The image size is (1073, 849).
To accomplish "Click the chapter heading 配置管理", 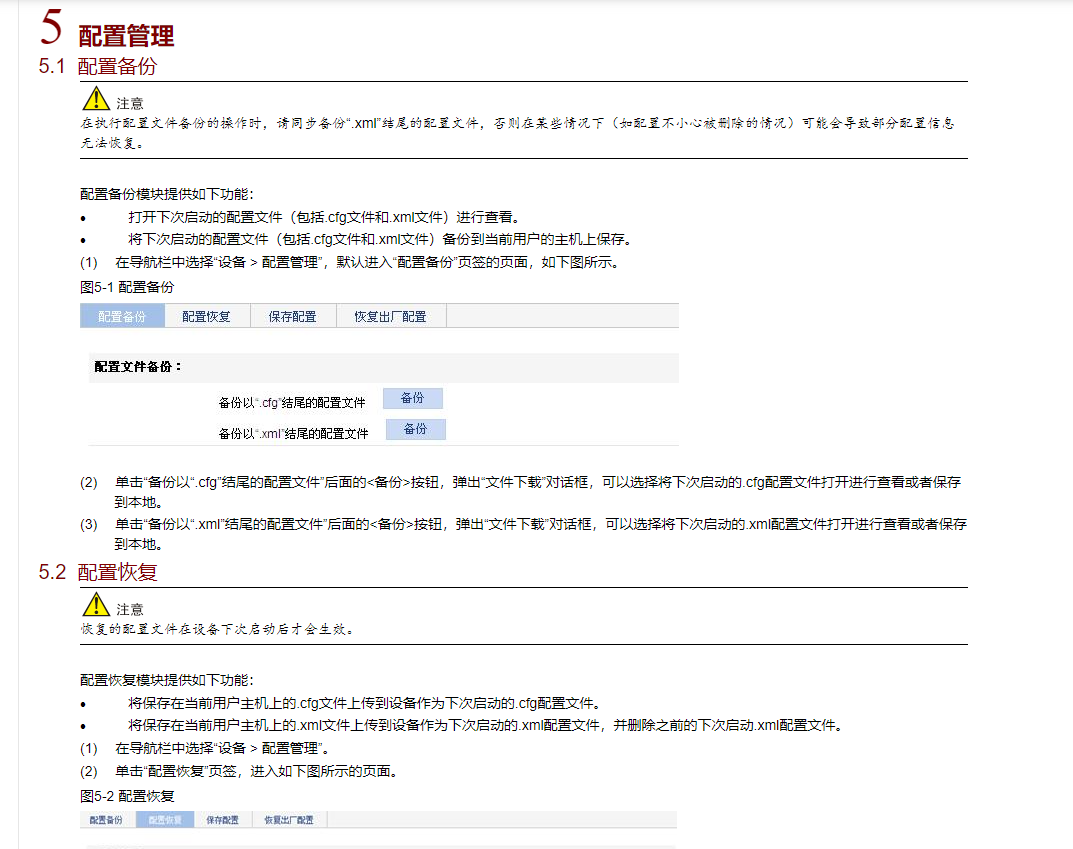I will [x=127, y=36].
